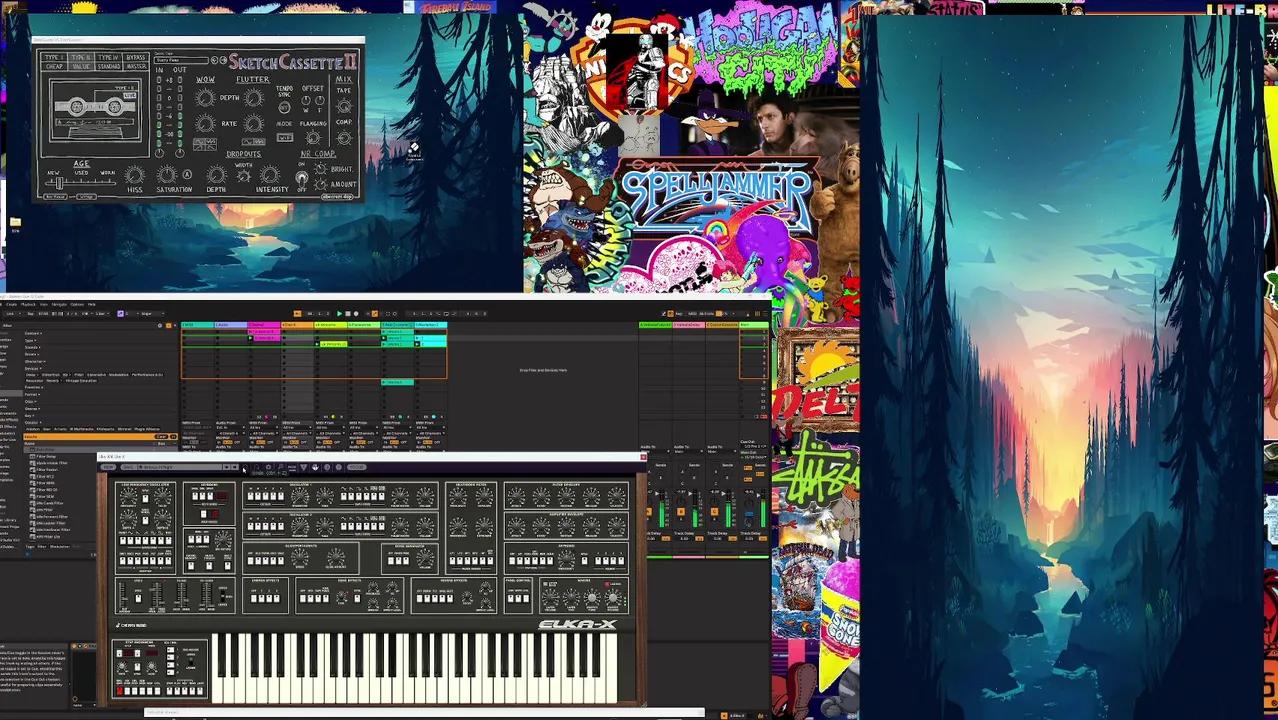Click the Focus button in Elka-X toolbar
This screenshot has height=720, width=1278.
click(x=356, y=467)
